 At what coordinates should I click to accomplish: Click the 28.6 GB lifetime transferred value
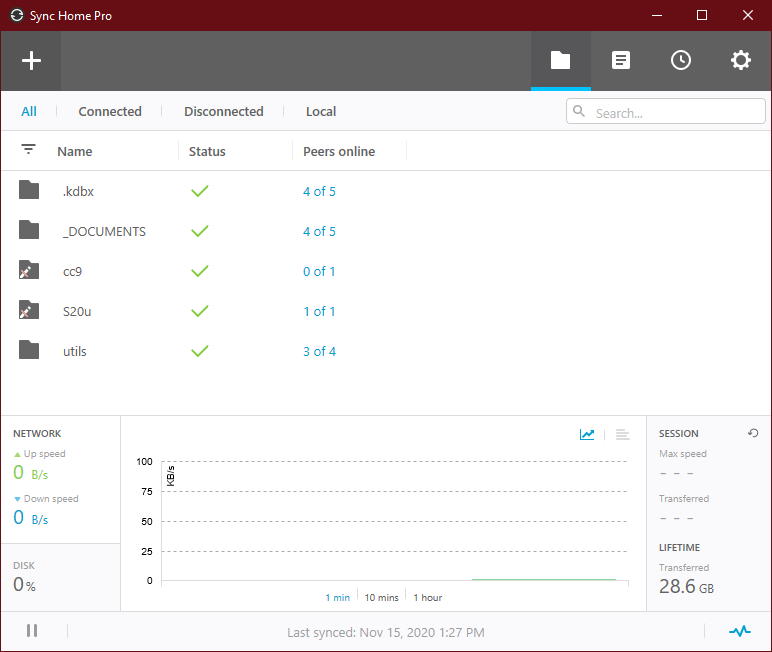click(x=686, y=587)
